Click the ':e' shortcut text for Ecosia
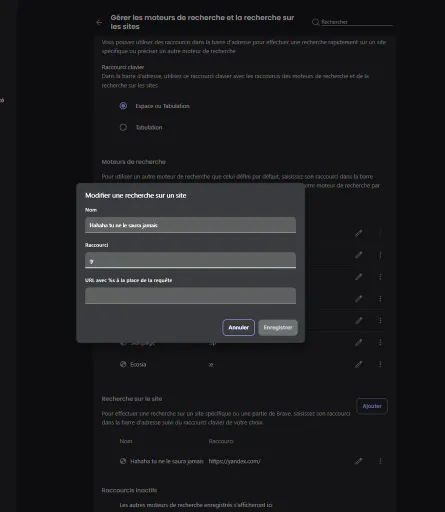The height and width of the screenshot is (512, 445). (x=211, y=365)
